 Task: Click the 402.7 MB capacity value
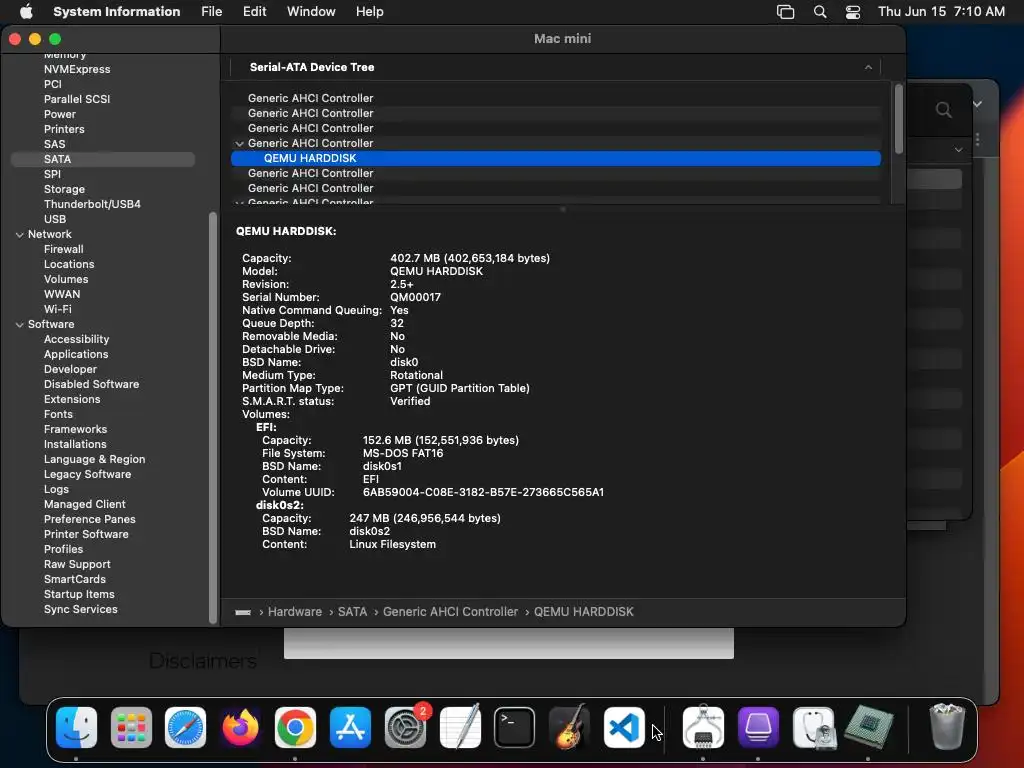(x=470, y=259)
